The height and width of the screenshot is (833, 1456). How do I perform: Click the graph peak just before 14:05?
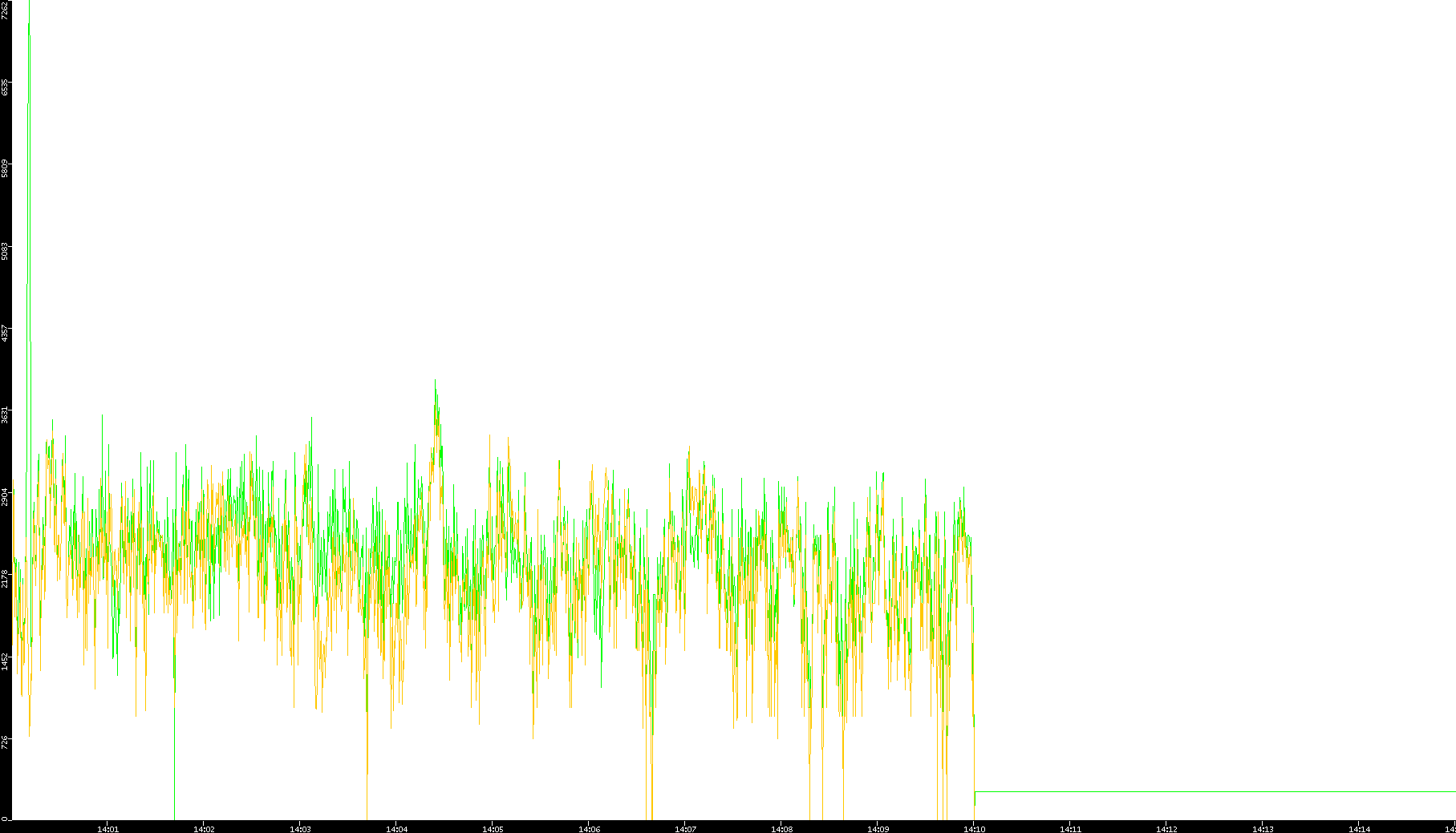point(436,385)
